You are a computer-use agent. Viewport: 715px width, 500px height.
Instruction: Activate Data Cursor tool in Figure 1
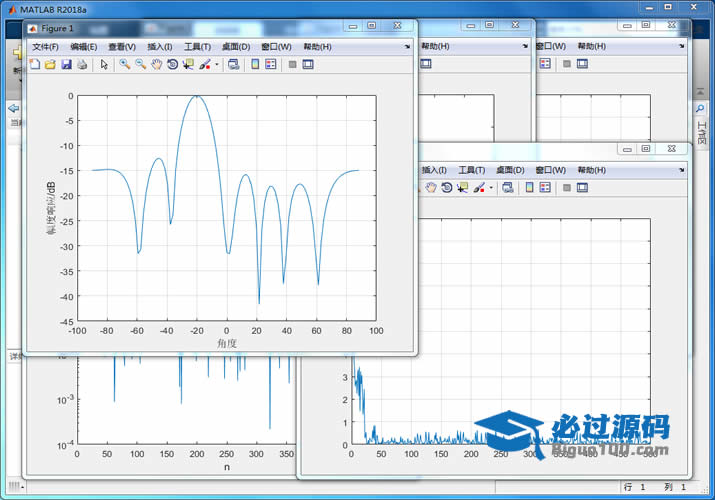click(188, 65)
